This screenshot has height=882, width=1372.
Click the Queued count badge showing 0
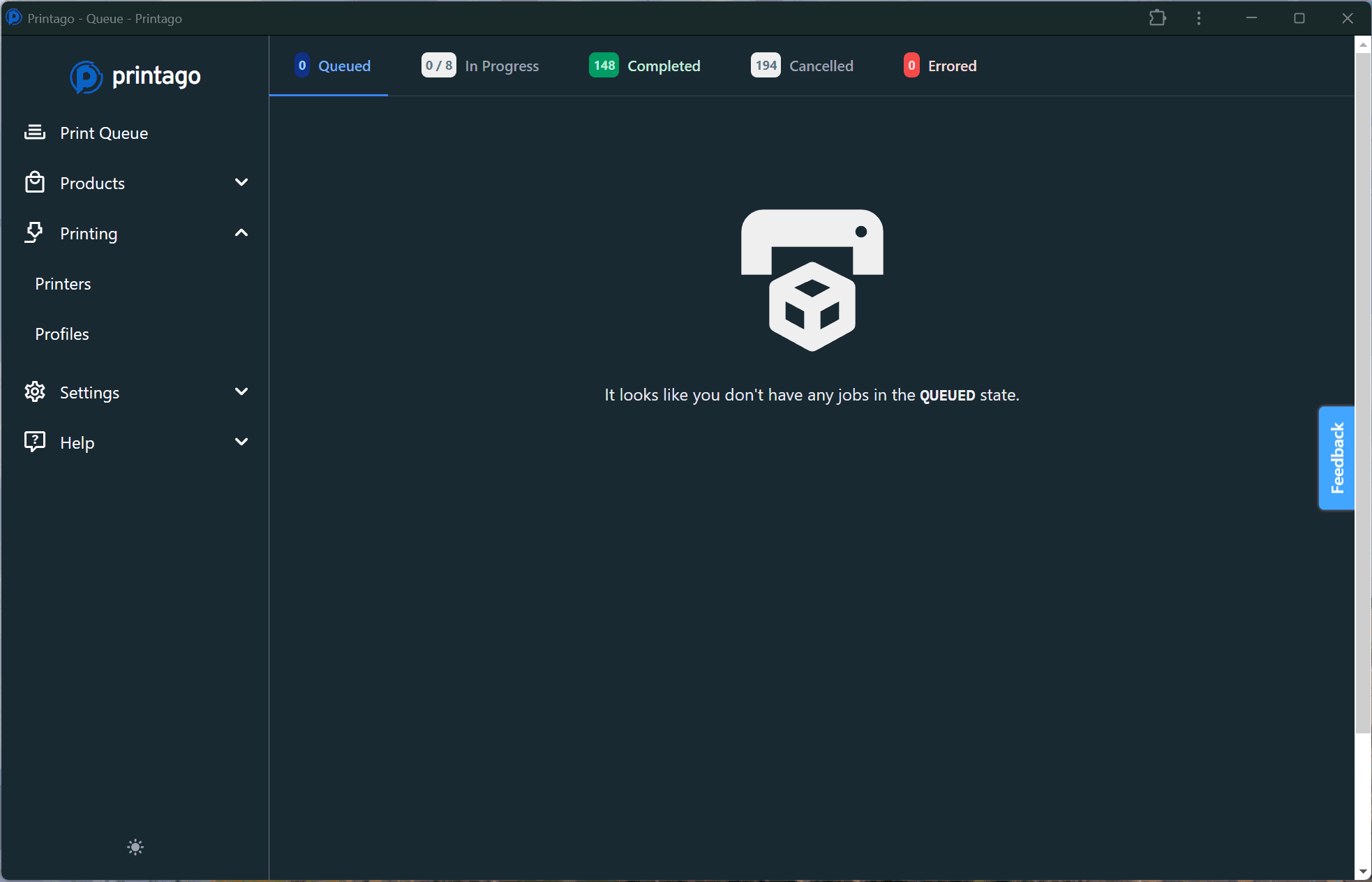(302, 66)
